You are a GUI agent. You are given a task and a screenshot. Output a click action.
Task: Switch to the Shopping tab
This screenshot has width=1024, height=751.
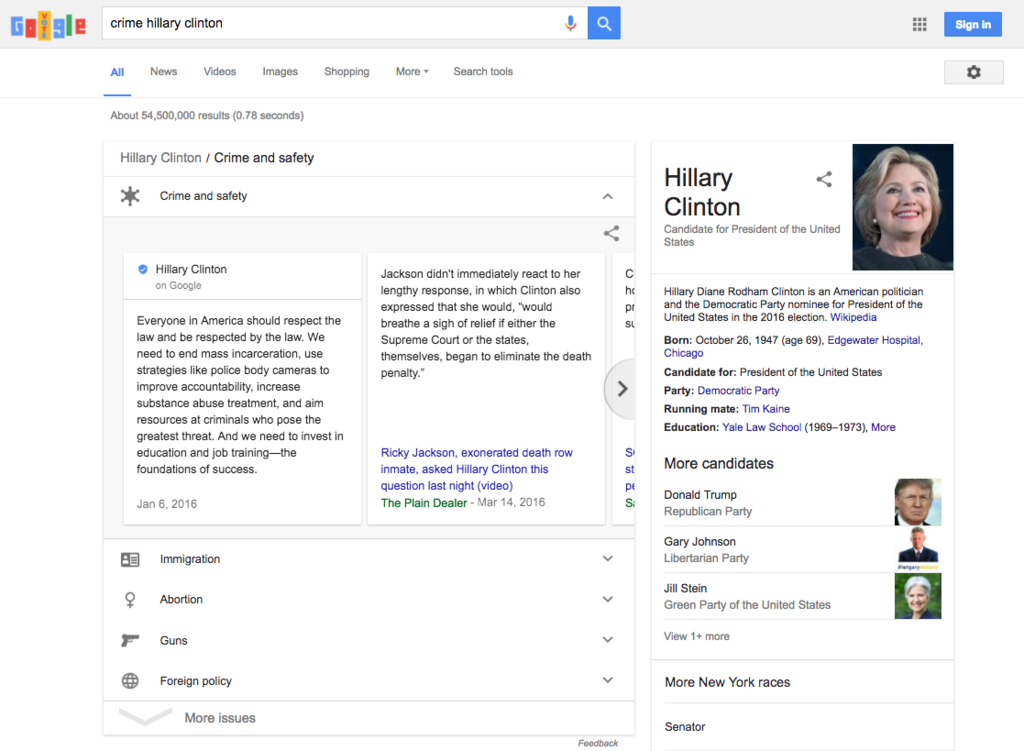coord(347,72)
